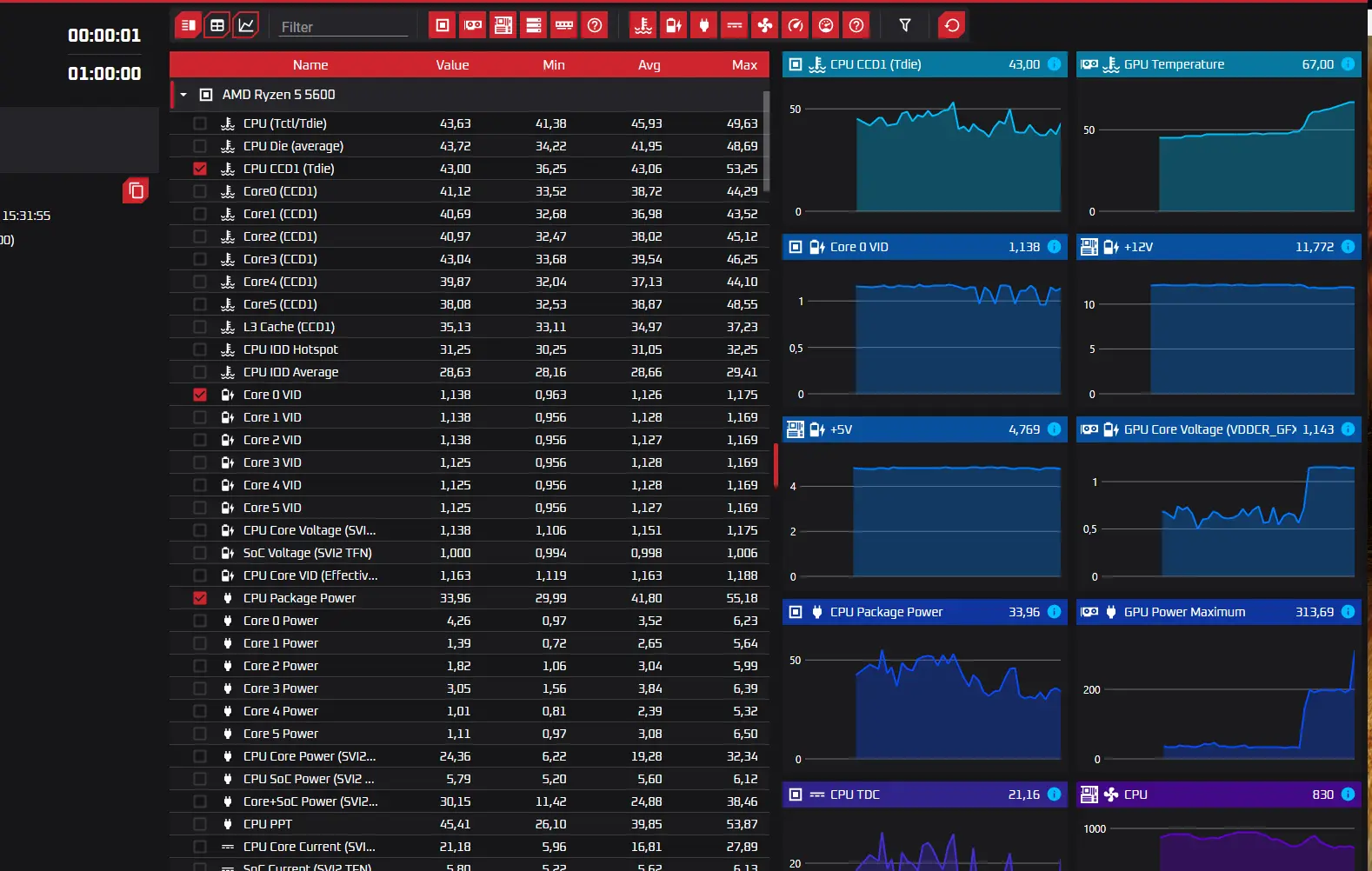Open info for CPU Package Power graph
The height and width of the screenshot is (871, 1372).
[1054, 612]
